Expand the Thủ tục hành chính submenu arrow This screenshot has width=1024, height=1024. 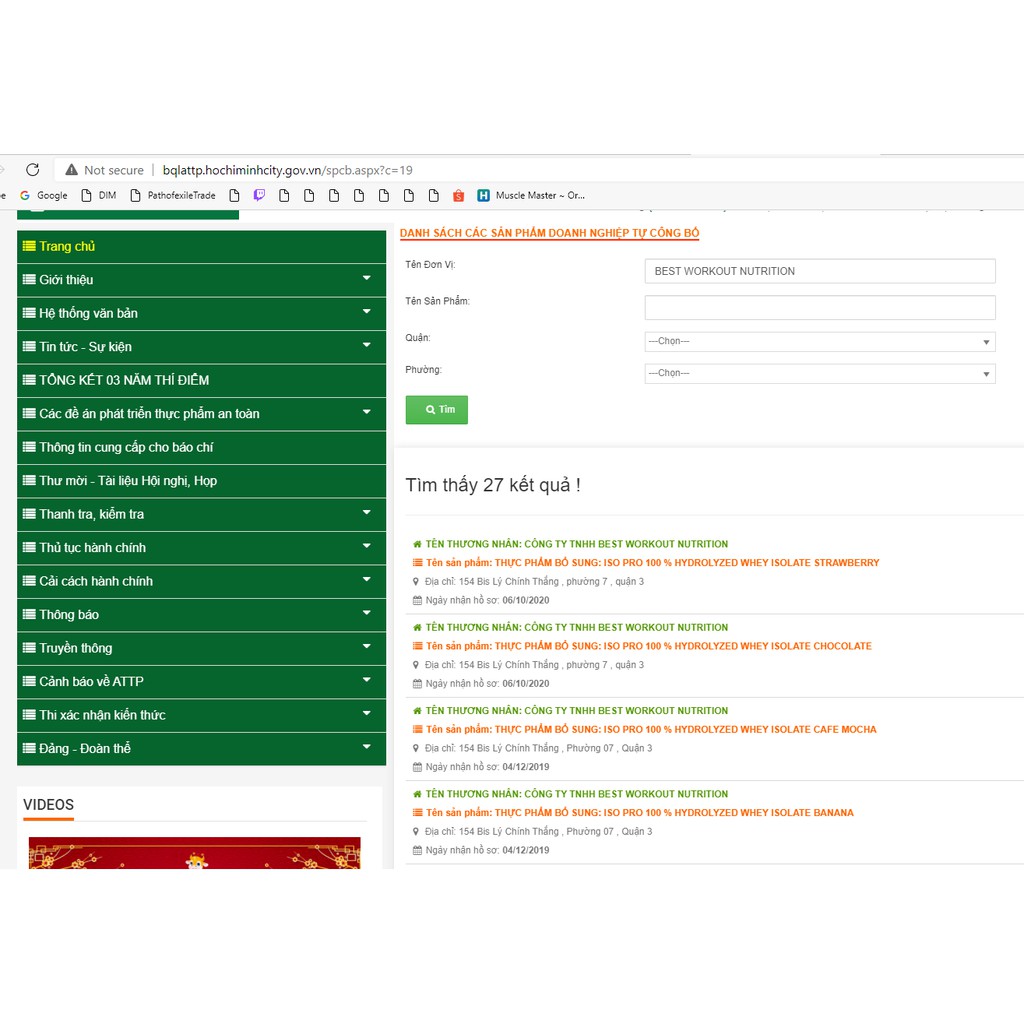tap(366, 546)
